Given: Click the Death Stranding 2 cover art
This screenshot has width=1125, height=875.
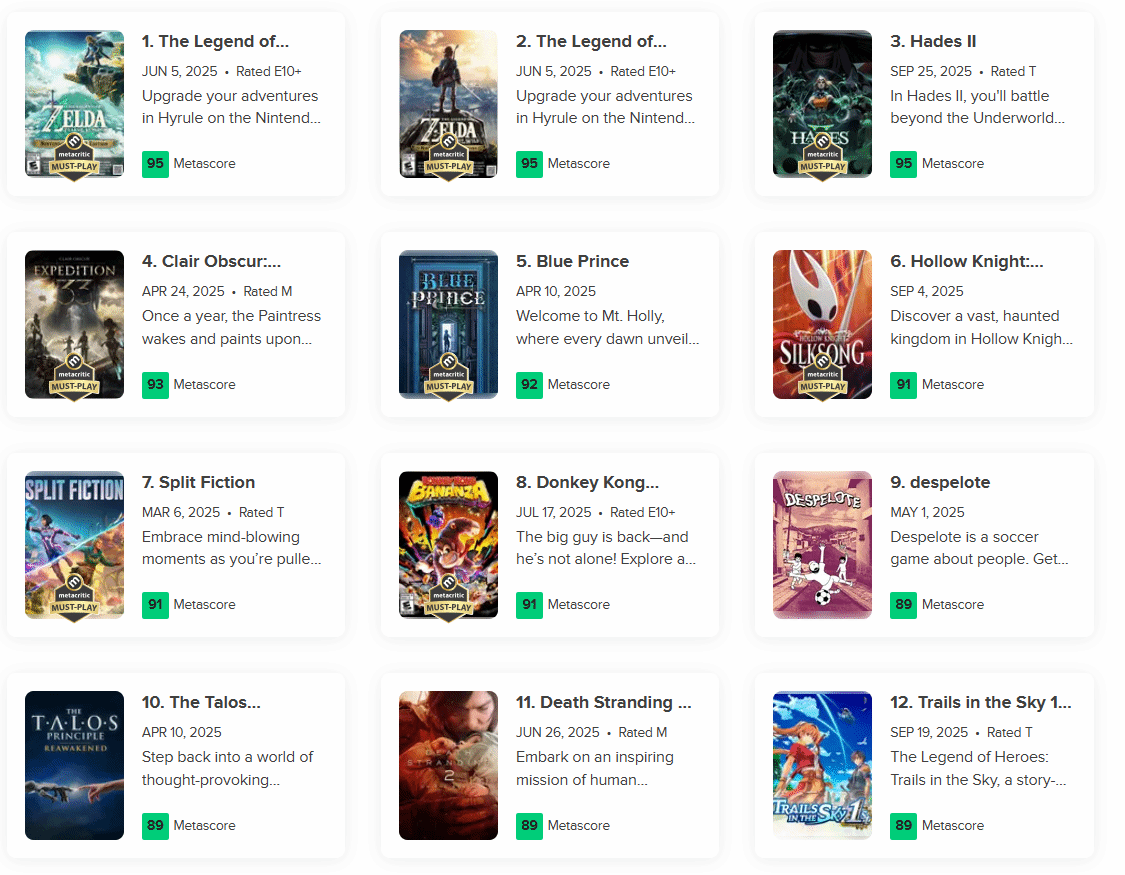Looking at the screenshot, I should pyautogui.click(x=448, y=765).
